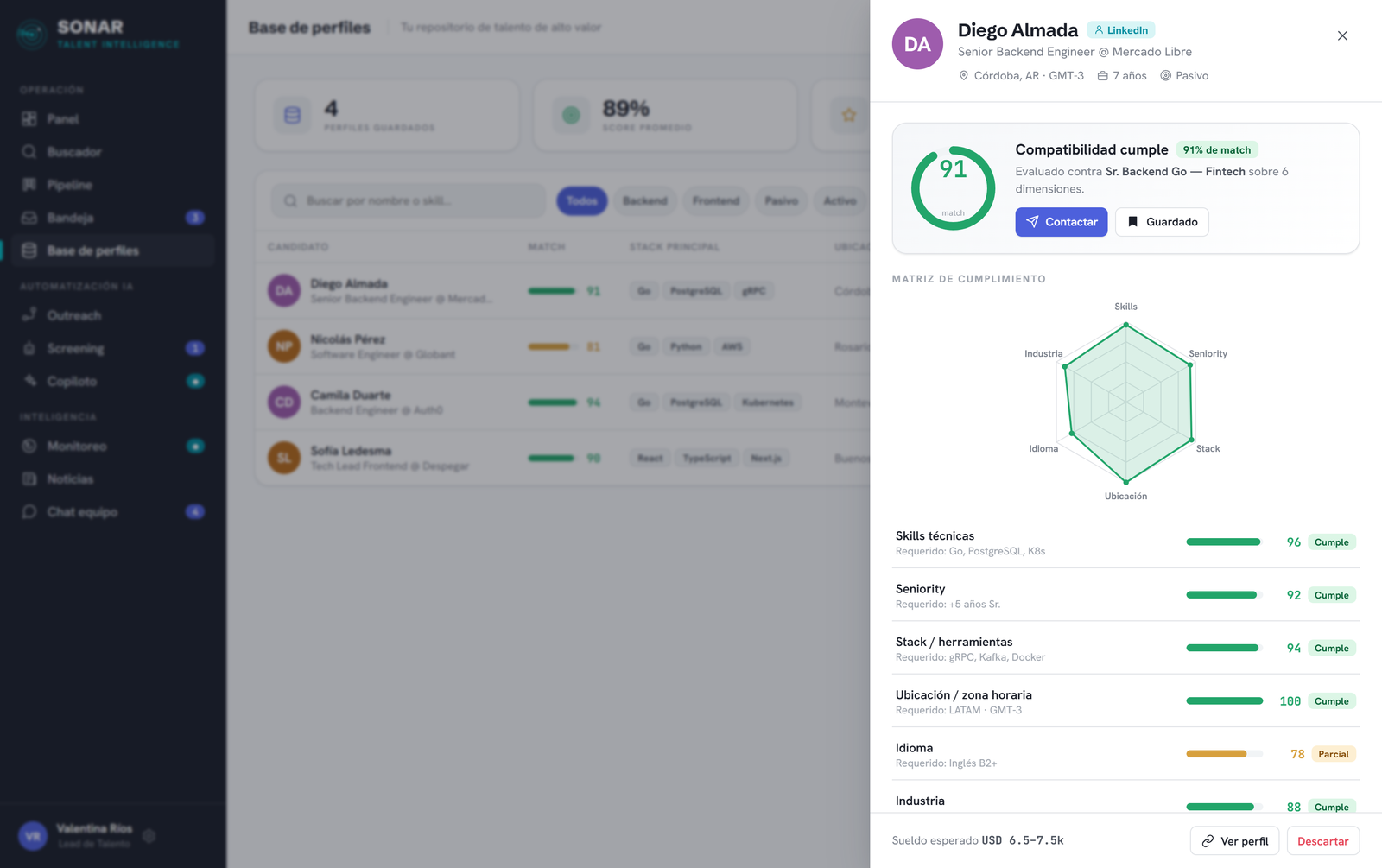The width and height of the screenshot is (1382, 868).
Task: Click the DA avatar in profile header
Action: tap(917, 44)
